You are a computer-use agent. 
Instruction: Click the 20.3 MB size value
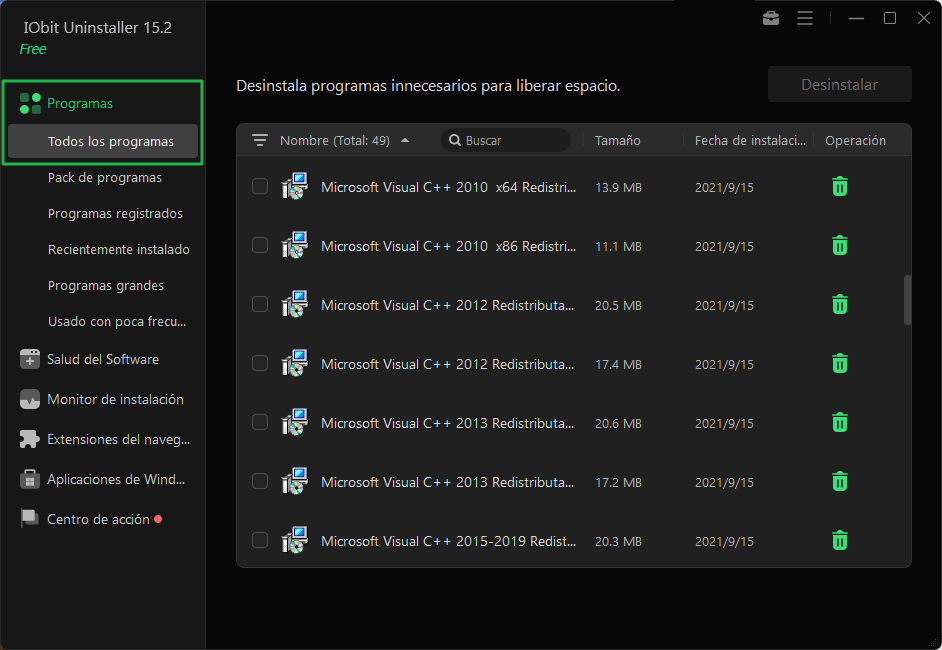tap(618, 541)
